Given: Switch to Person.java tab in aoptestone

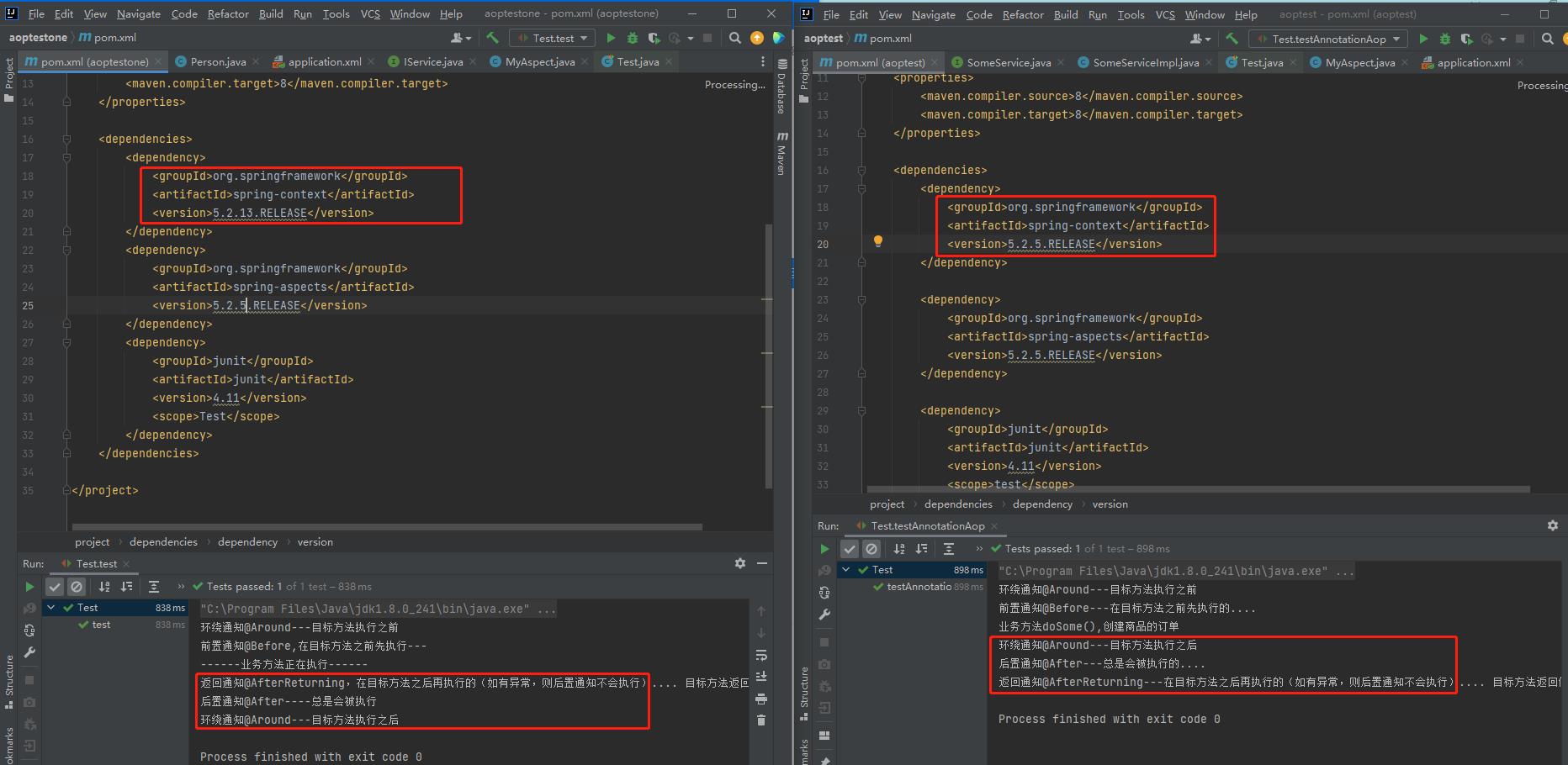Looking at the screenshot, I should tap(218, 61).
